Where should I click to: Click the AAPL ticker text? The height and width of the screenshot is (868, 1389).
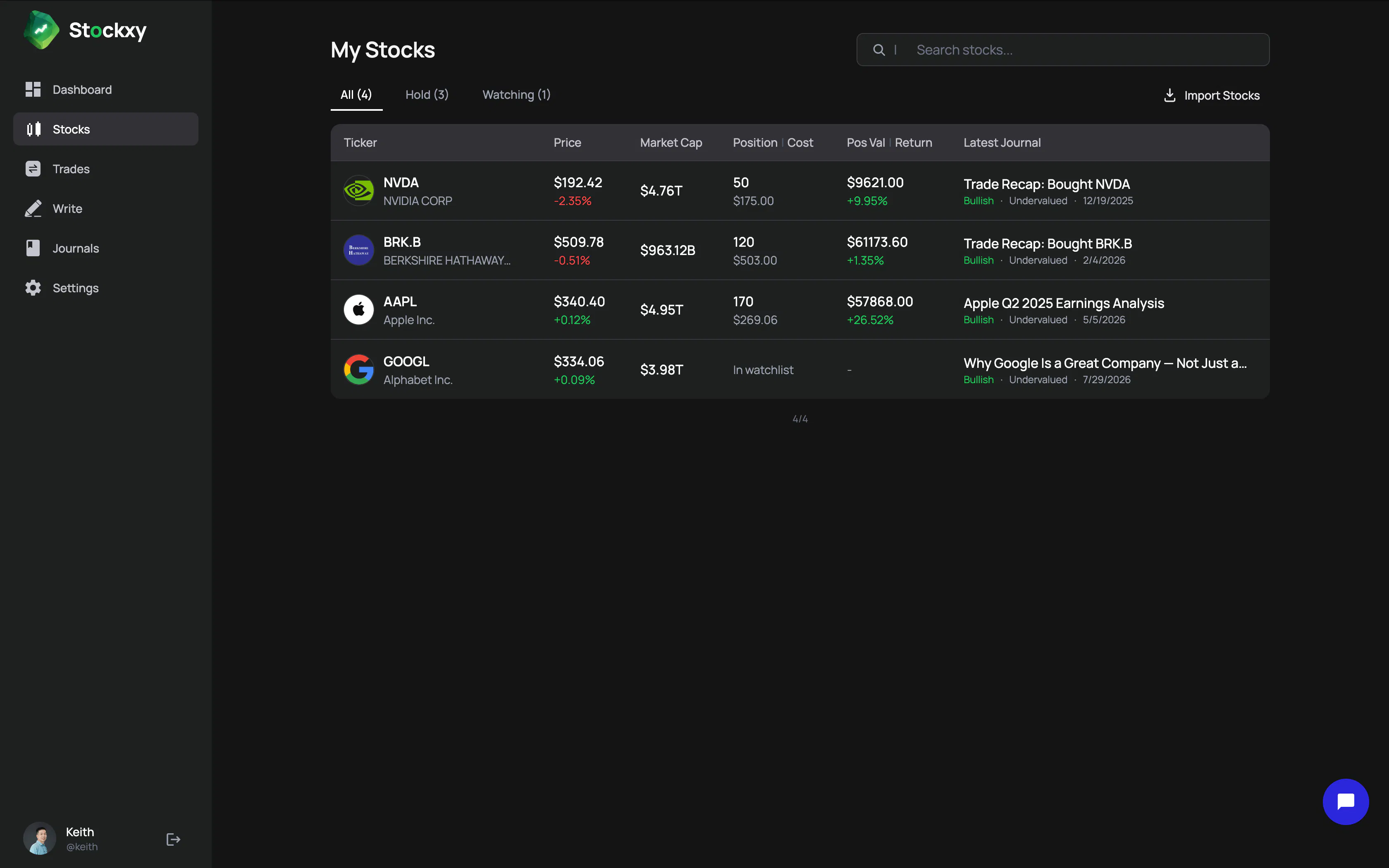pyautogui.click(x=400, y=301)
